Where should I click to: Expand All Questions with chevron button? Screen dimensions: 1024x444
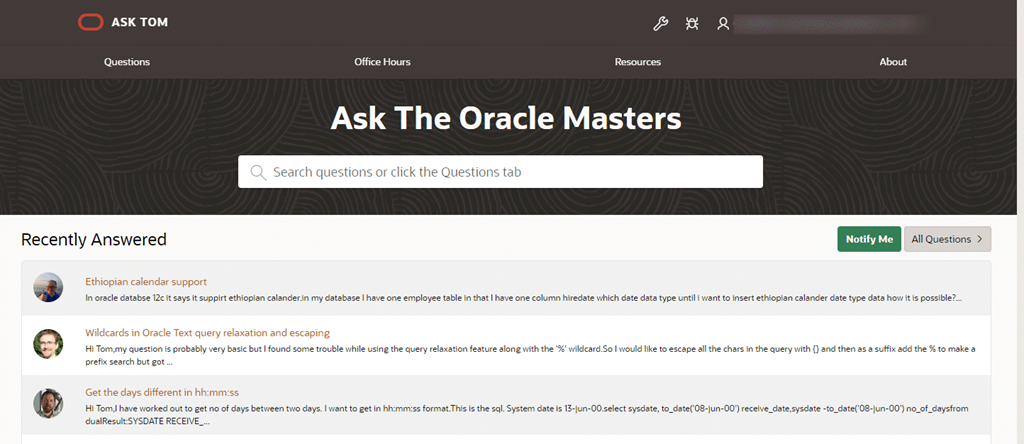[x=947, y=239]
